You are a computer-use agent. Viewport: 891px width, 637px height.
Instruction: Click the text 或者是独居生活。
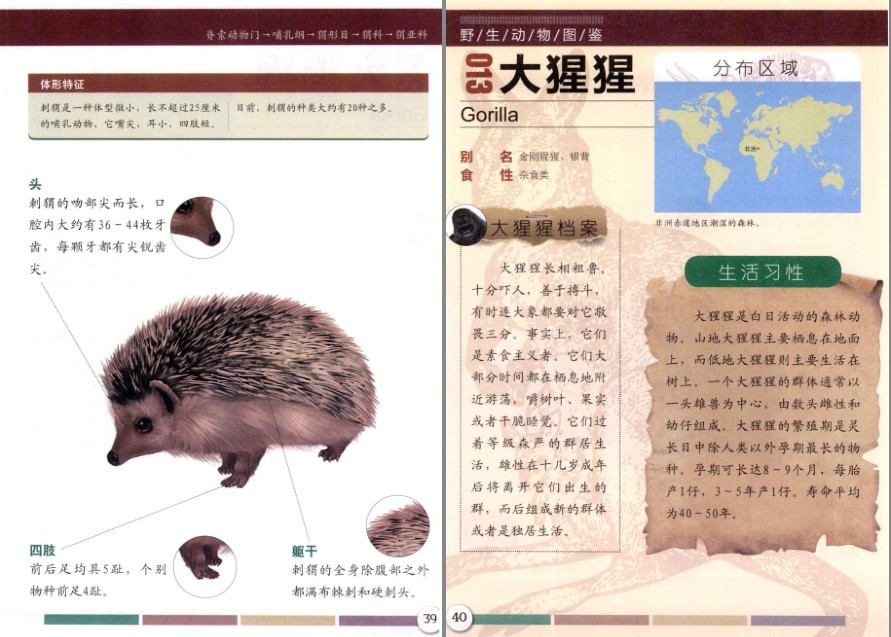[521, 531]
